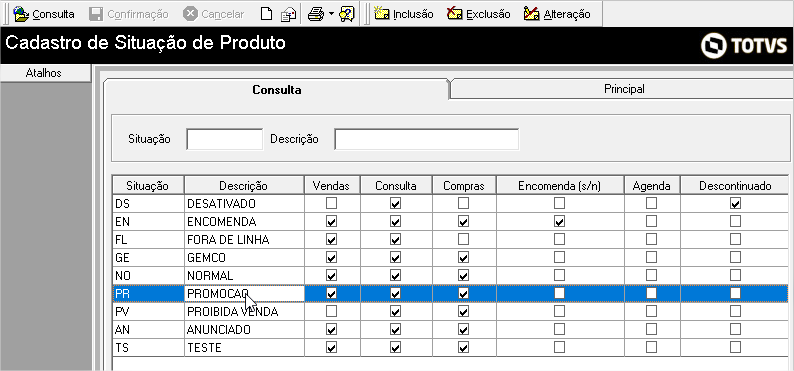Toggle Descontinuado checkbox for DESATIVADO
Viewport: 794px width, 371px height.
pyautogui.click(x=735, y=203)
